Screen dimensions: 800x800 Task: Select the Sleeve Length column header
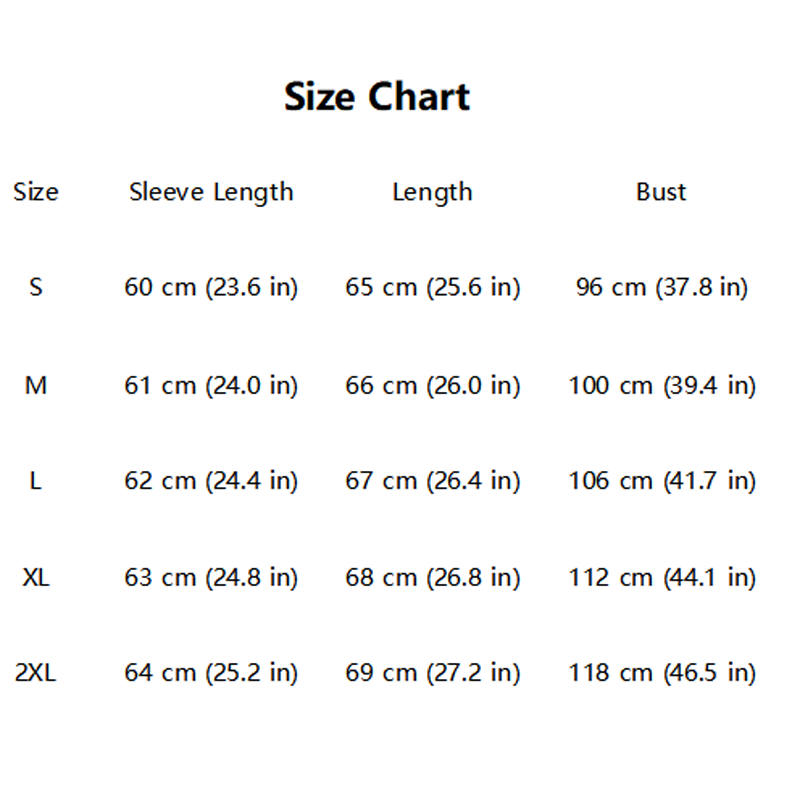pos(211,191)
